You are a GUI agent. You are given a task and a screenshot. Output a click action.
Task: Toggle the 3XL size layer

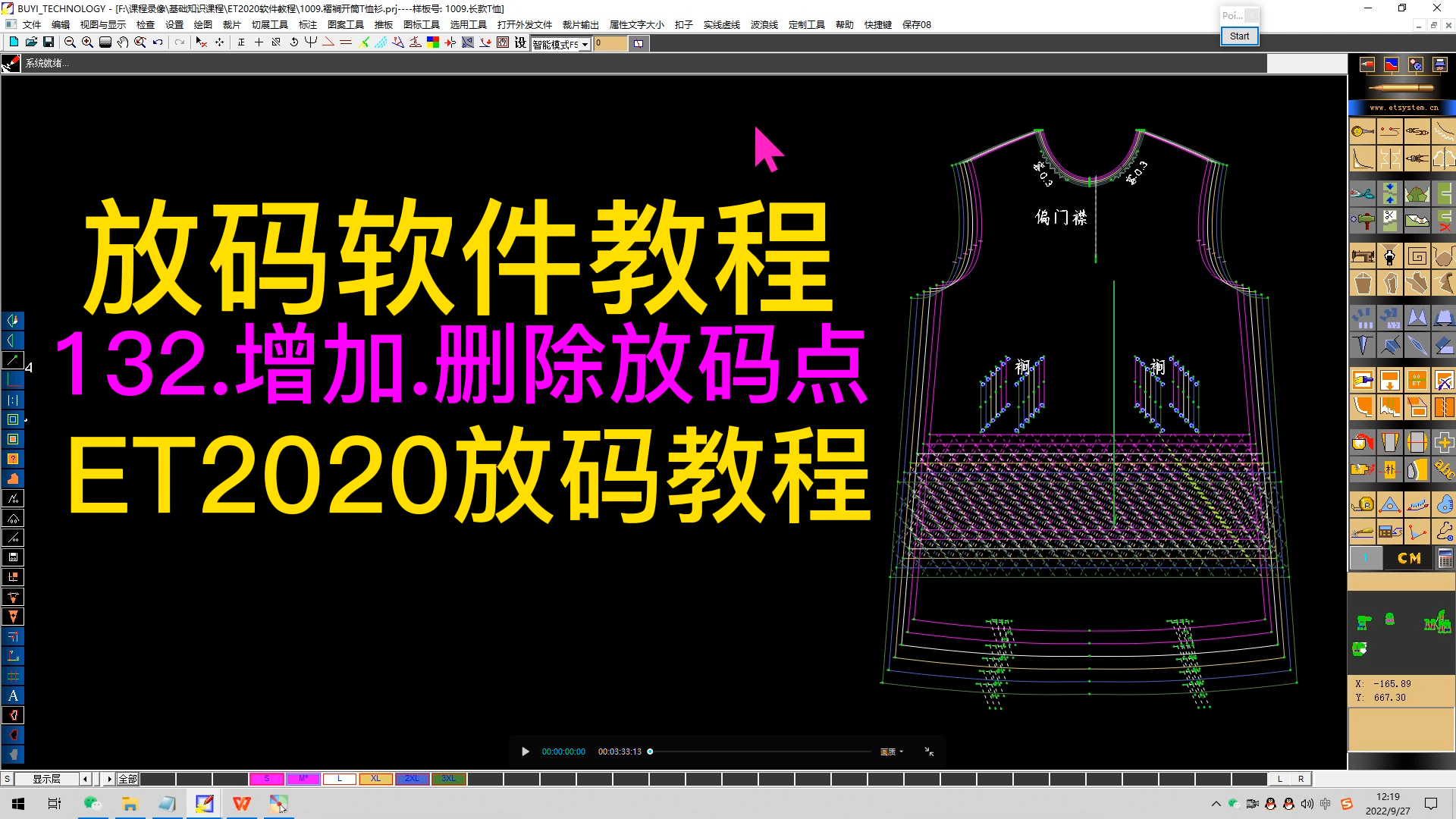pos(448,779)
